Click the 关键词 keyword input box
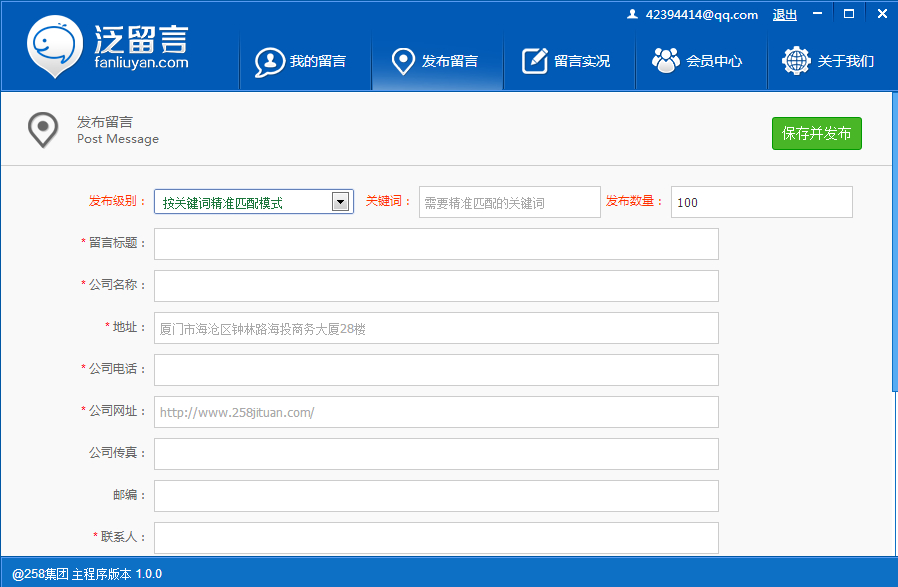The height and width of the screenshot is (587, 898). tap(510, 201)
